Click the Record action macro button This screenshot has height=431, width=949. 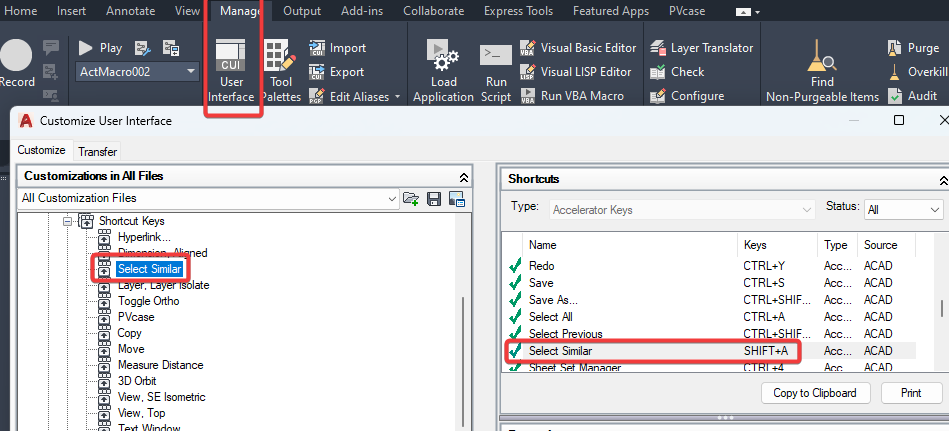(16, 64)
